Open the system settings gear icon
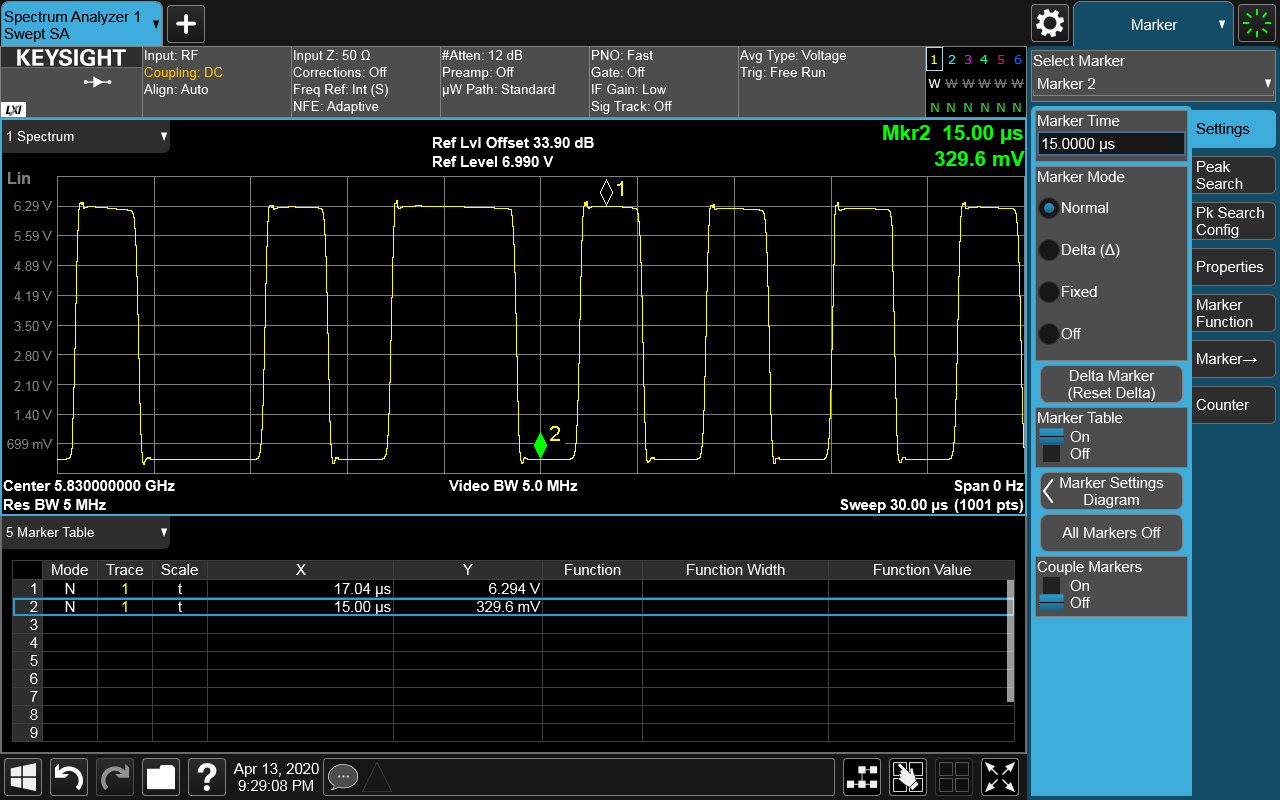Image resolution: width=1280 pixels, height=800 pixels. tap(1050, 23)
